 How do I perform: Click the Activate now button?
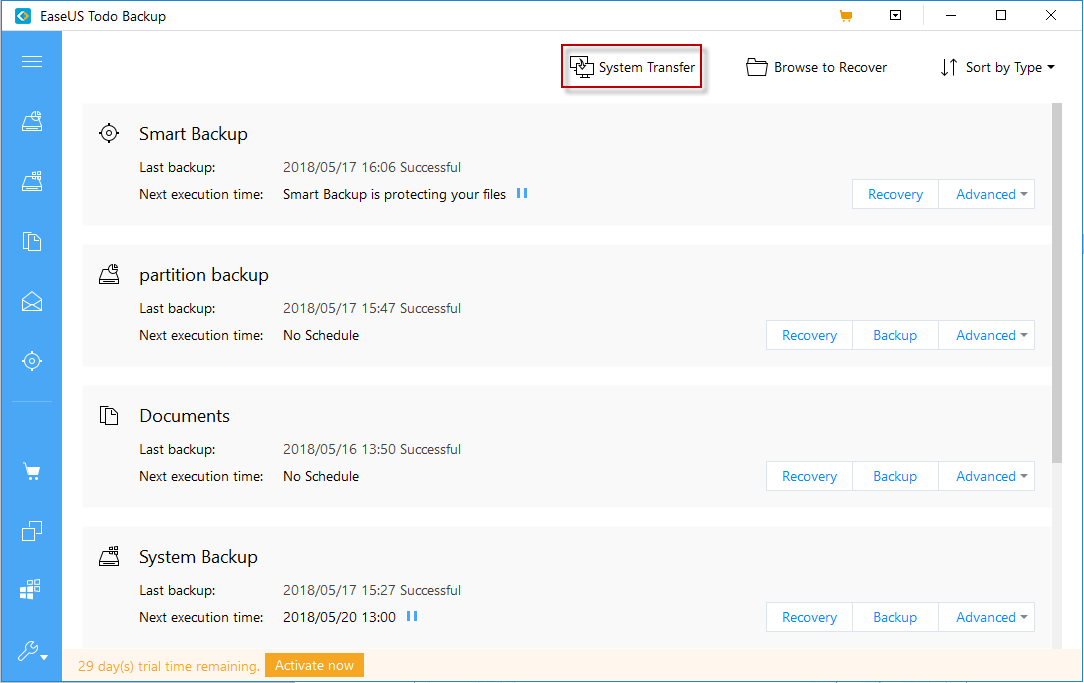pyautogui.click(x=315, y=665)
